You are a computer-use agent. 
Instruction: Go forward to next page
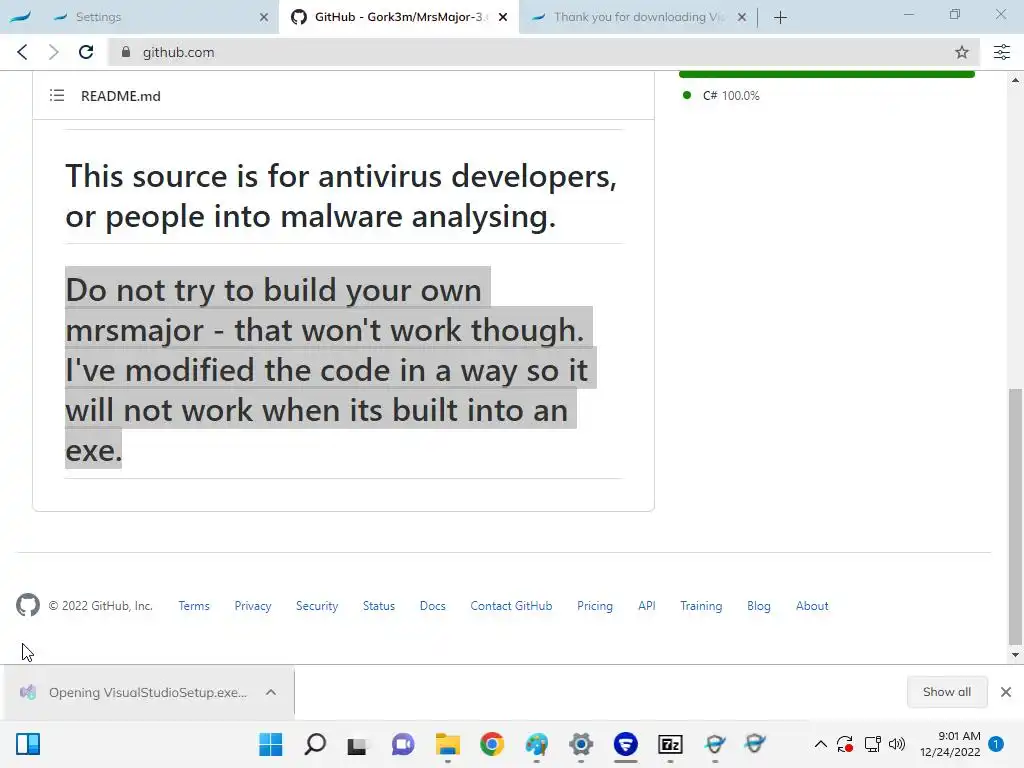54,52
